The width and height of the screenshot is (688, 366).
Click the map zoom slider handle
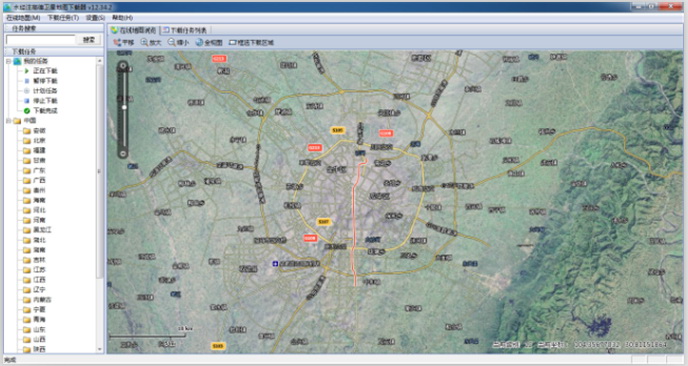tap(124, 107)
